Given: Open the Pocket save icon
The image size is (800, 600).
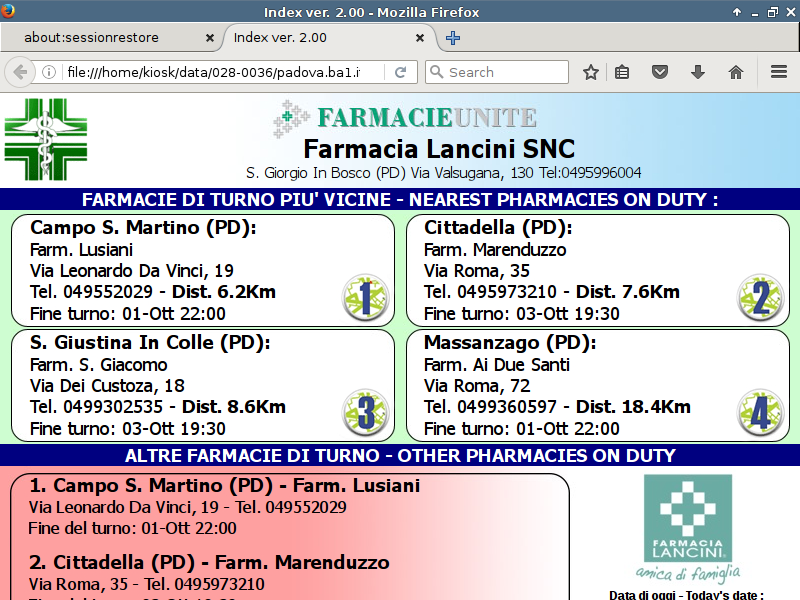Looking at the screenshot, I should coord(660,72).
